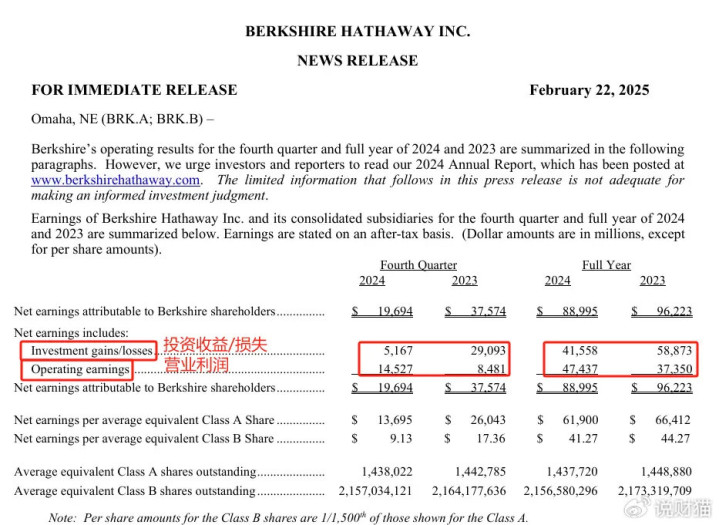This screenshot has width=719, height=525.
Task: Click Class A per-share value 13,695
Action: pyautogui.click(x=395, y=420)
